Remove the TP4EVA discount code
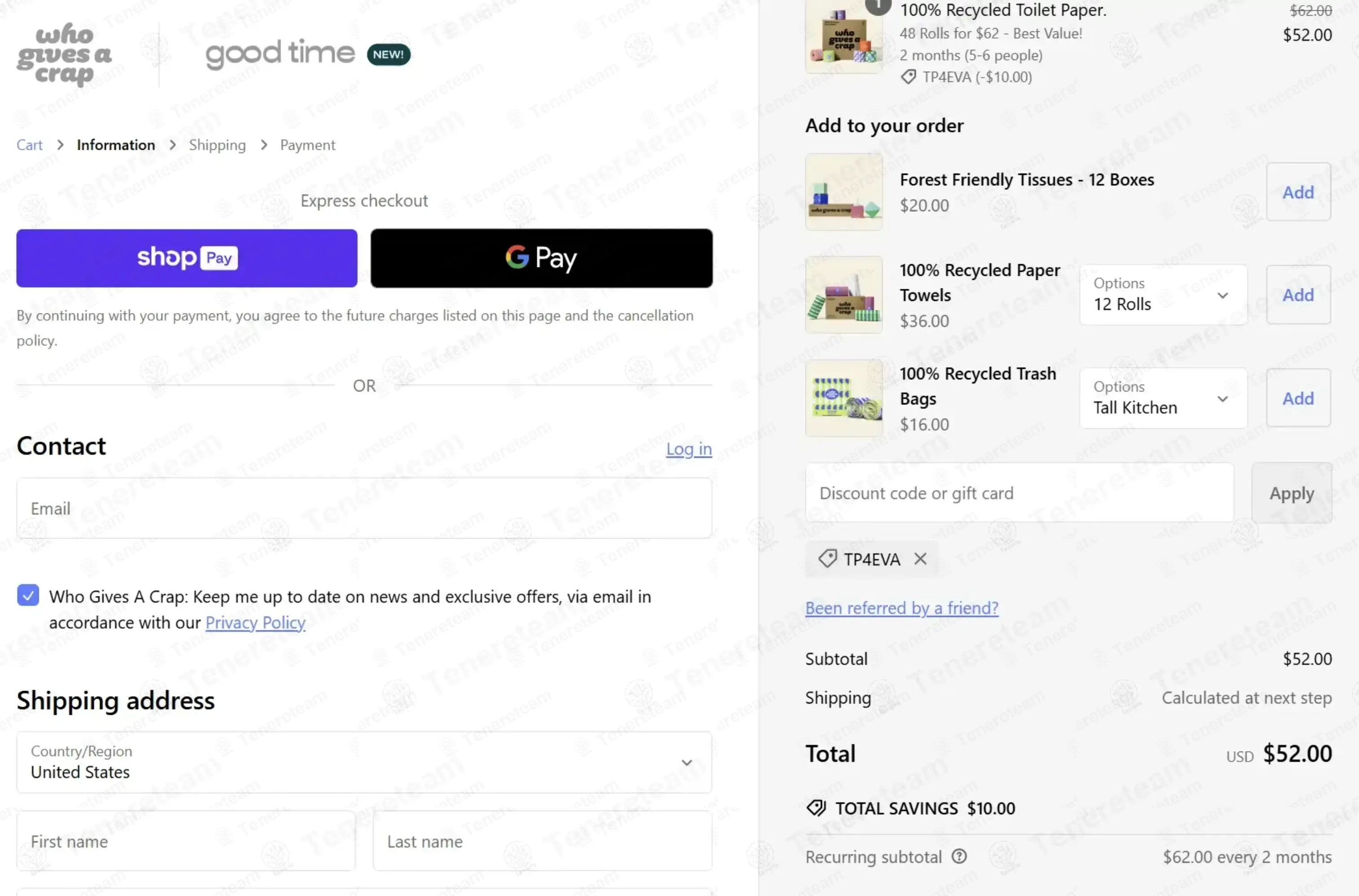The width and height of the screenshot is (1359, 896). coord(920,559)
